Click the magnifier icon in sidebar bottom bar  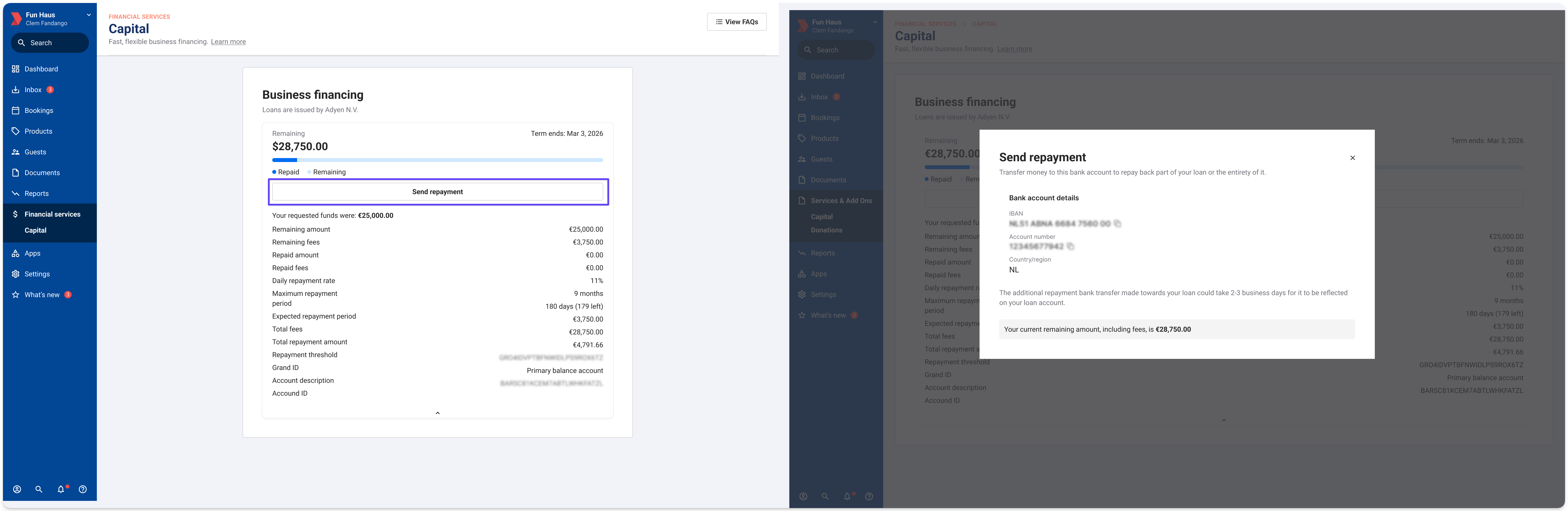[39, 489]
